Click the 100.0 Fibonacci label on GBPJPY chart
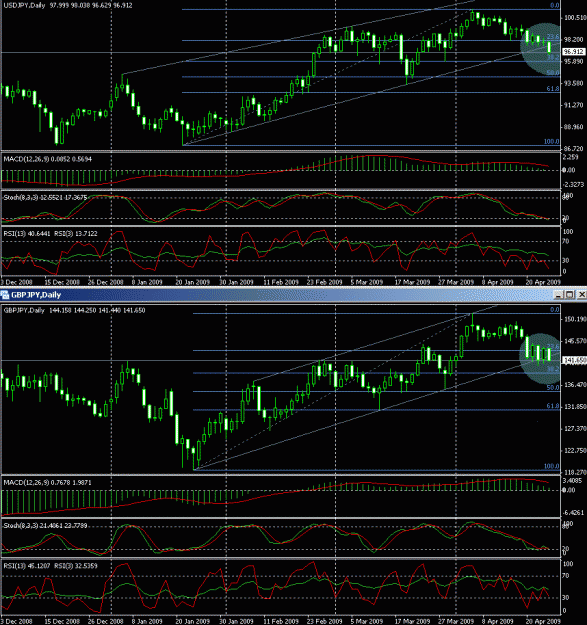The image size is (587, 625). click(x=551, y=466)
